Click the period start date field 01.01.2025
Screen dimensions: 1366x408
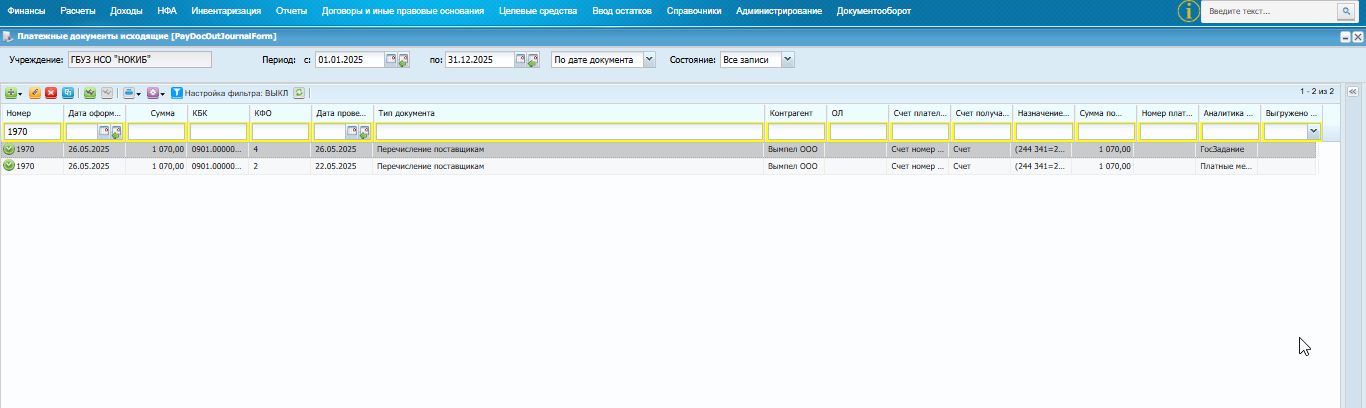point(350,60)
